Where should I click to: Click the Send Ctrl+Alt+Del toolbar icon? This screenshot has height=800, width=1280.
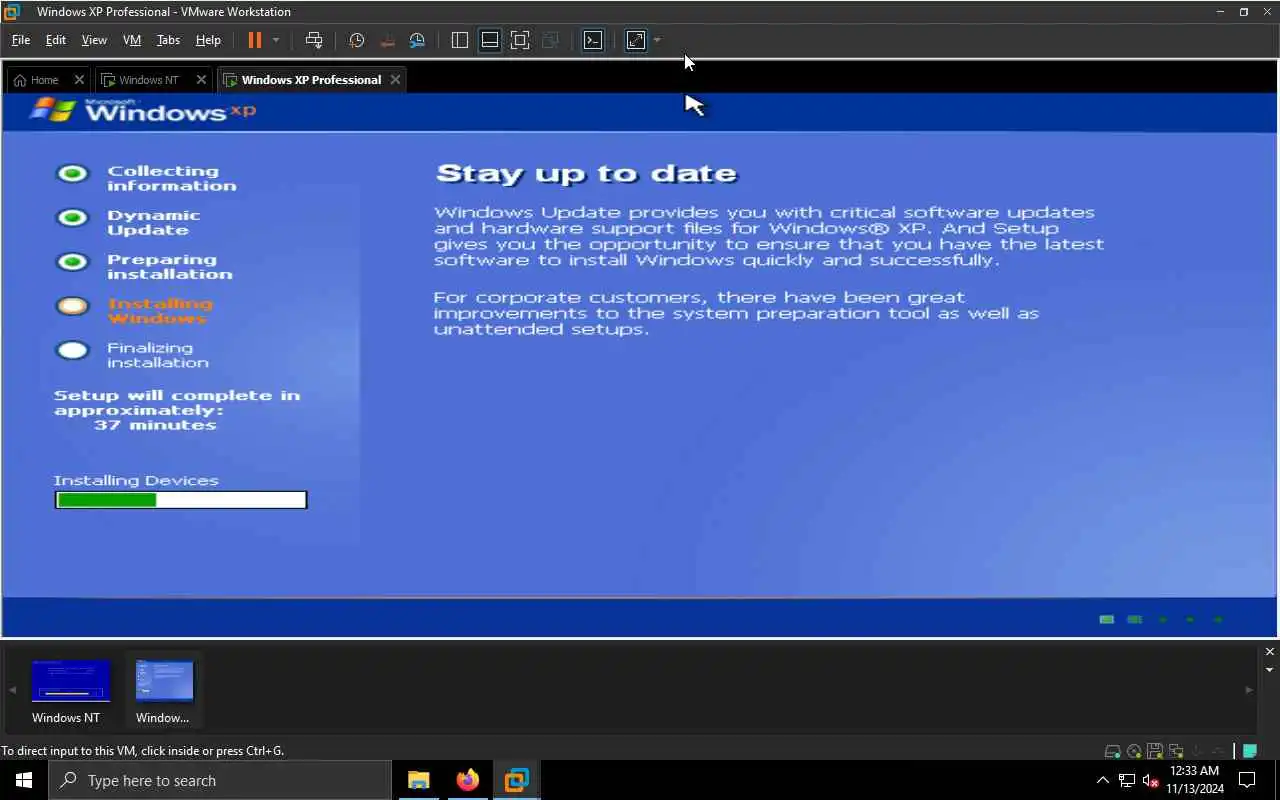pyautogui.click(x=314, y=40)
